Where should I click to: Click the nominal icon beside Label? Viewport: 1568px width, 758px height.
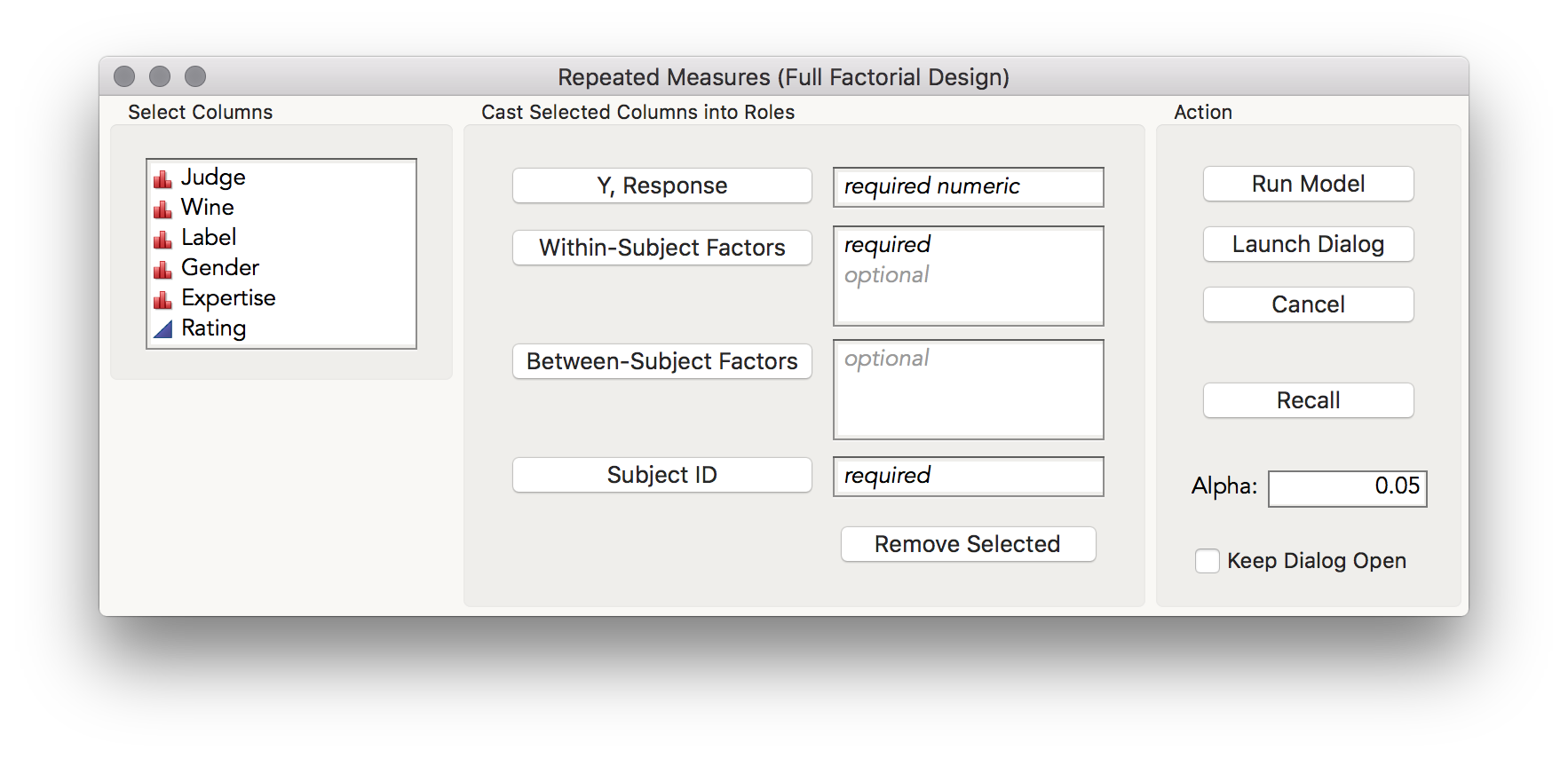(162, 239)
